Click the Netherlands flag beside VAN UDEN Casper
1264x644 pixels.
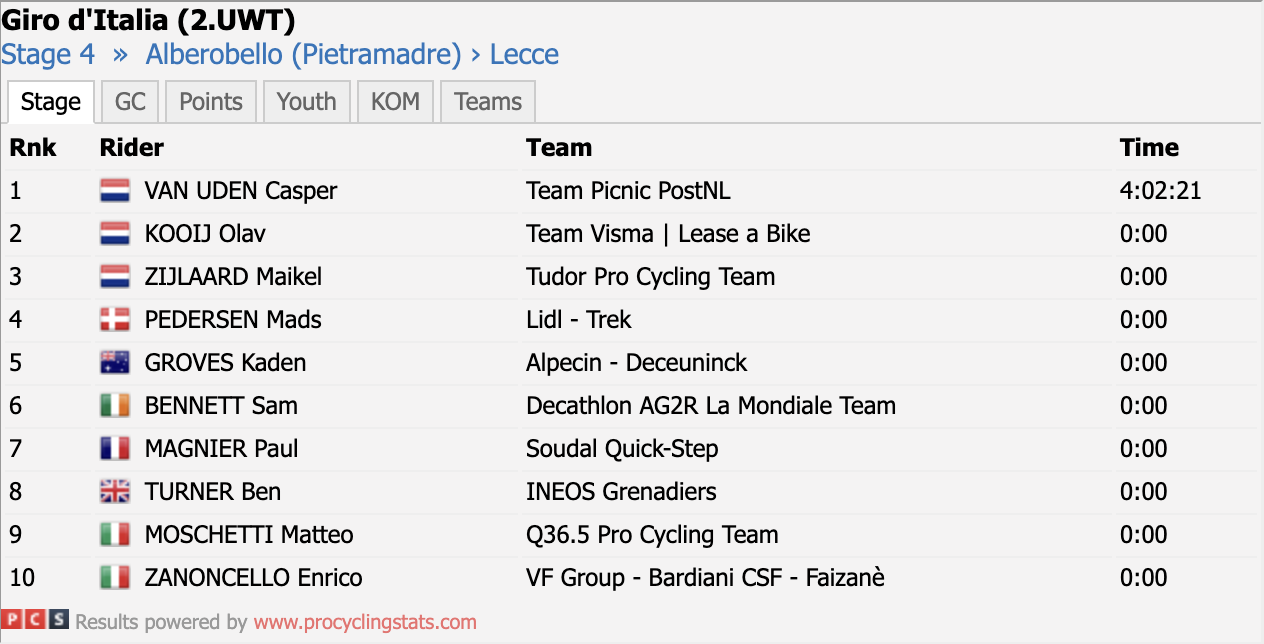pyautogui.click(x=115, y=191)
